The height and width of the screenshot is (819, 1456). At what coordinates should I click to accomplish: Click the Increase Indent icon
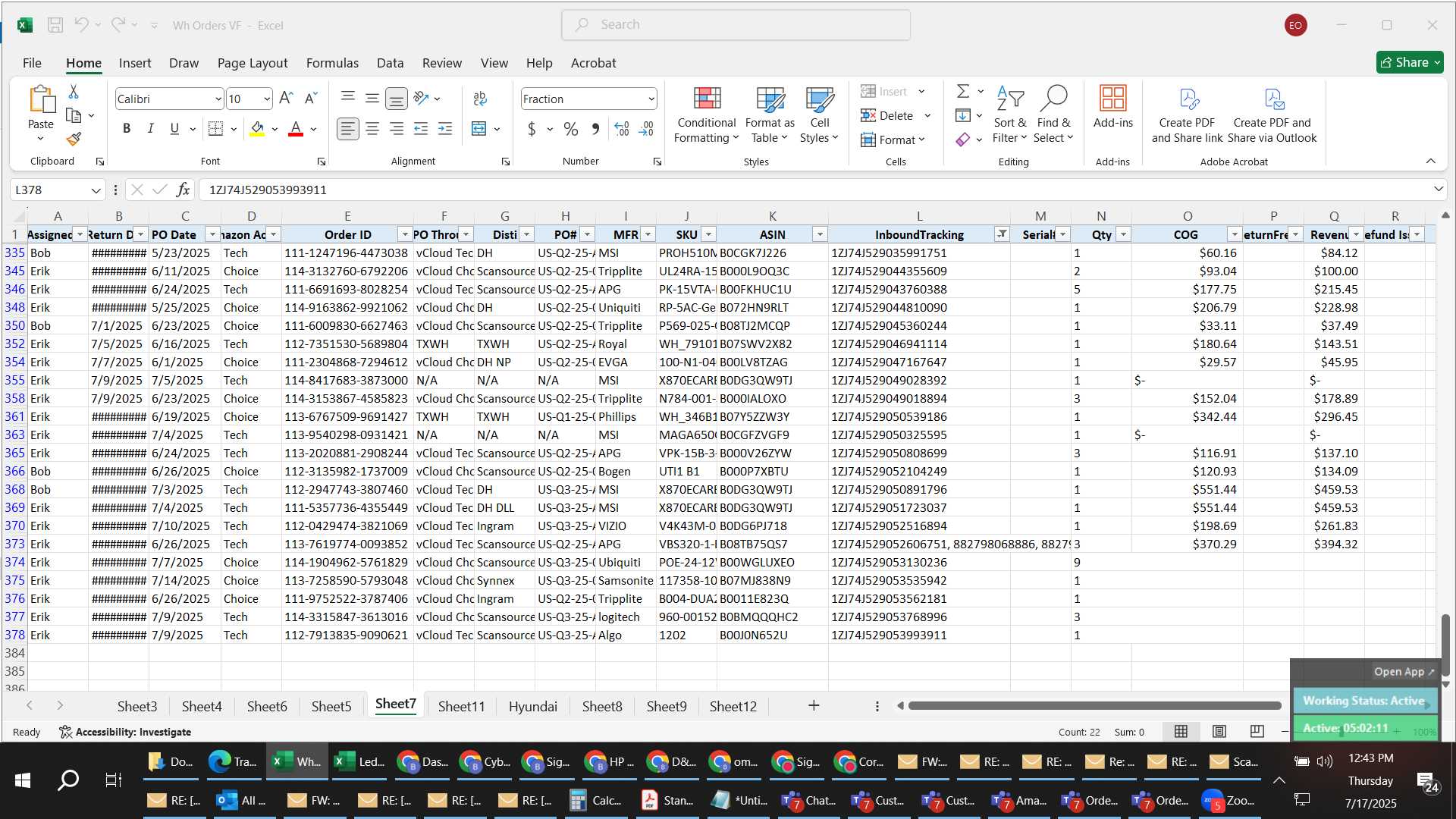click(445, 129)
